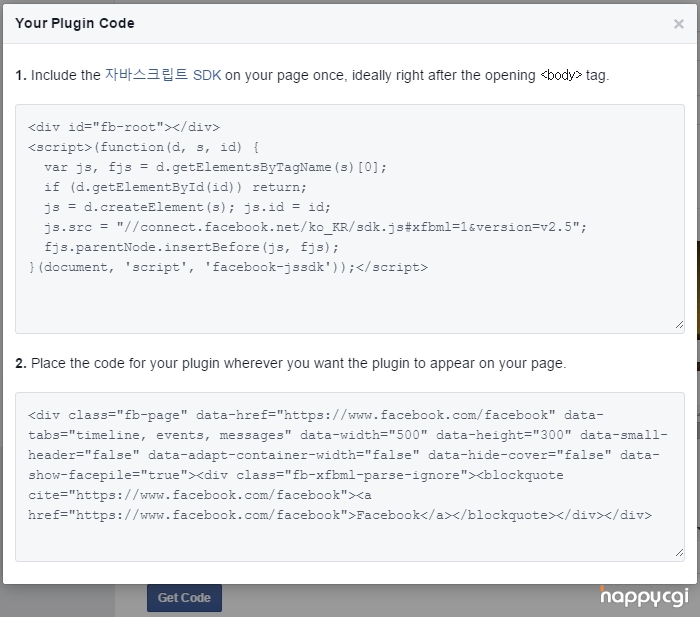
Task: Click the plugin code box resize handle
Action: click(x=679, y=553)
